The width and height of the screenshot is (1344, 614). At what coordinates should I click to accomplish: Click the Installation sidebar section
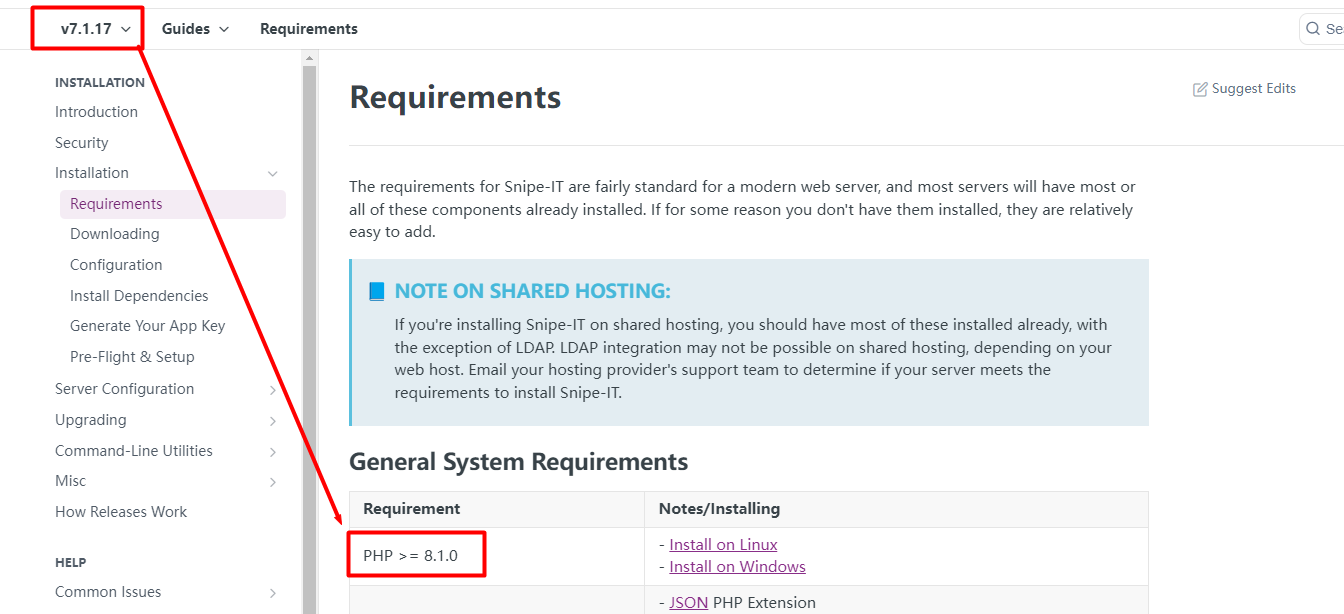click(92, 173)
